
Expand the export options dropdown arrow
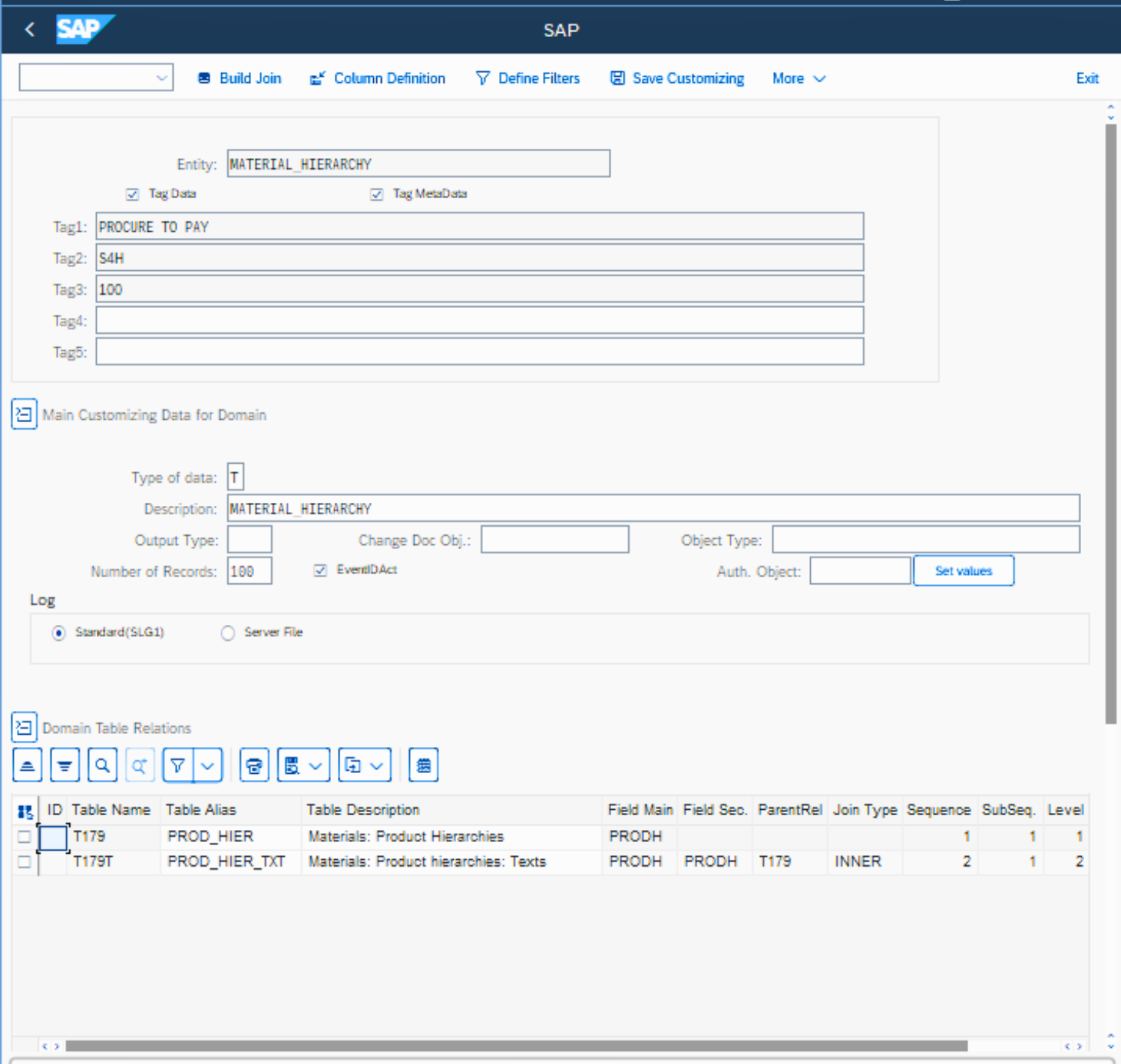click(x=376, y=765)
